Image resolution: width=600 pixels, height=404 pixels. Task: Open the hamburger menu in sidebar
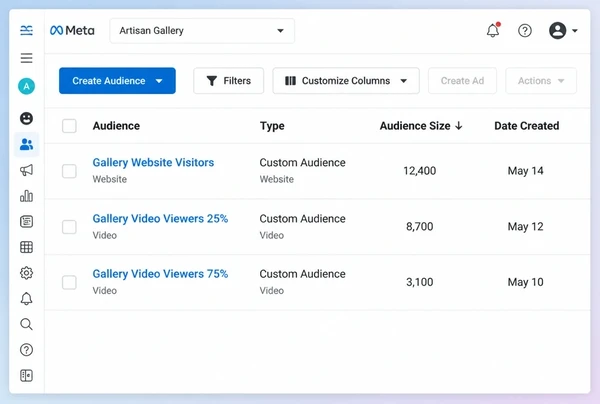26,58
